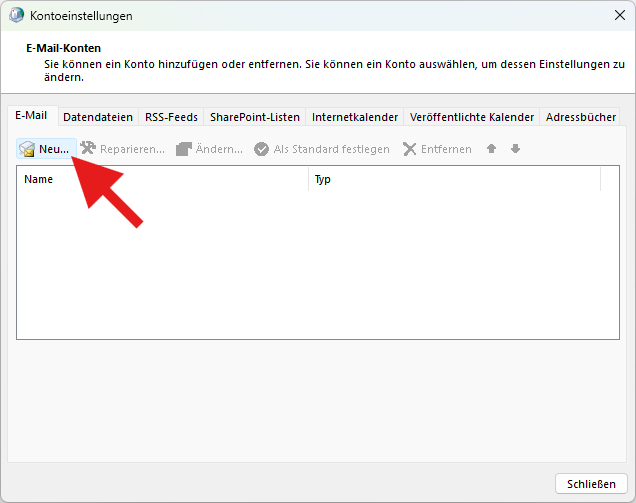Click the Reparieren wrench icon
Image resolution: width=636 pixels, height=503 pixels.
click(88, 149)
